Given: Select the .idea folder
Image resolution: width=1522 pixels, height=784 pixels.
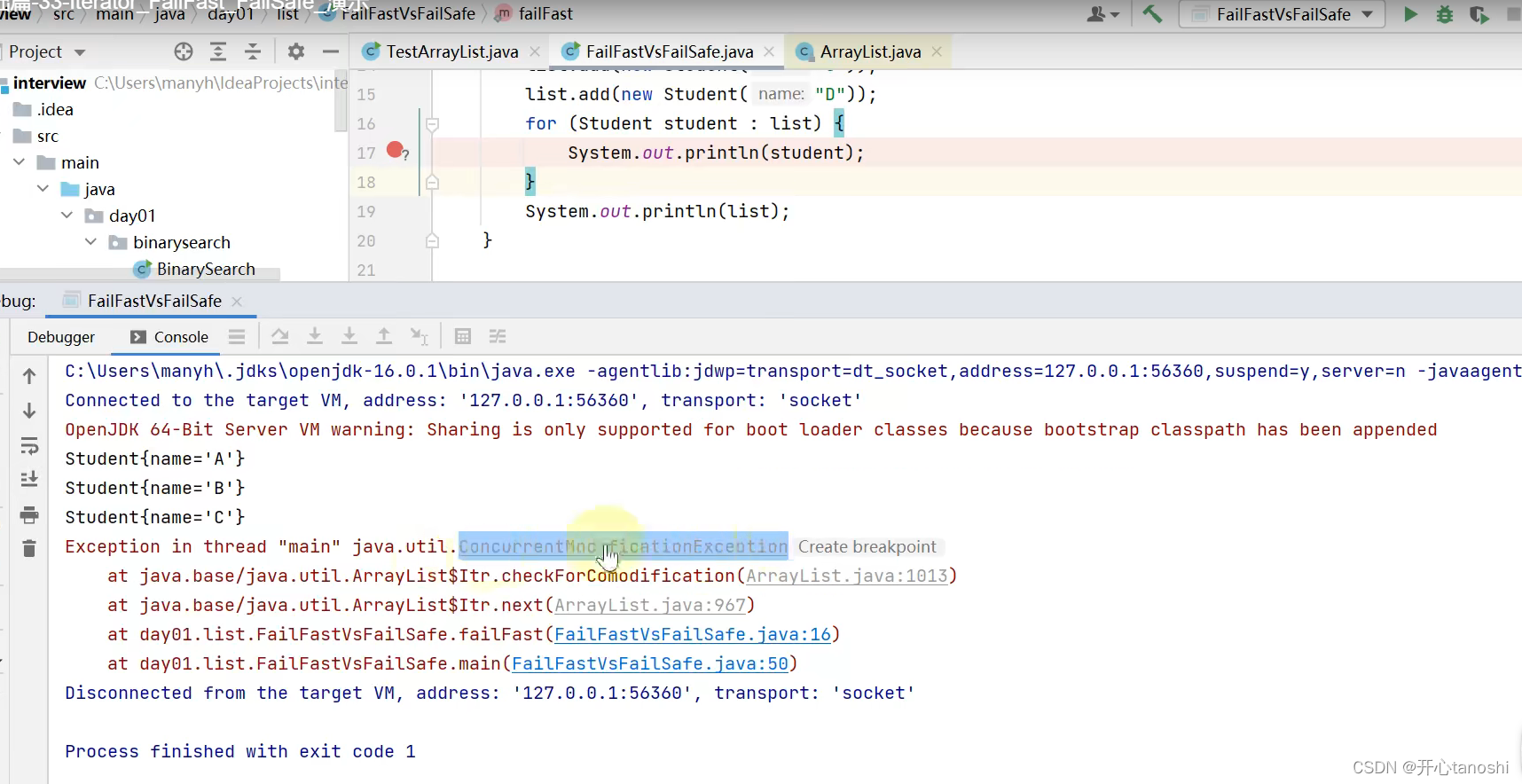Looking at the screenshot, I should (55, 109).
